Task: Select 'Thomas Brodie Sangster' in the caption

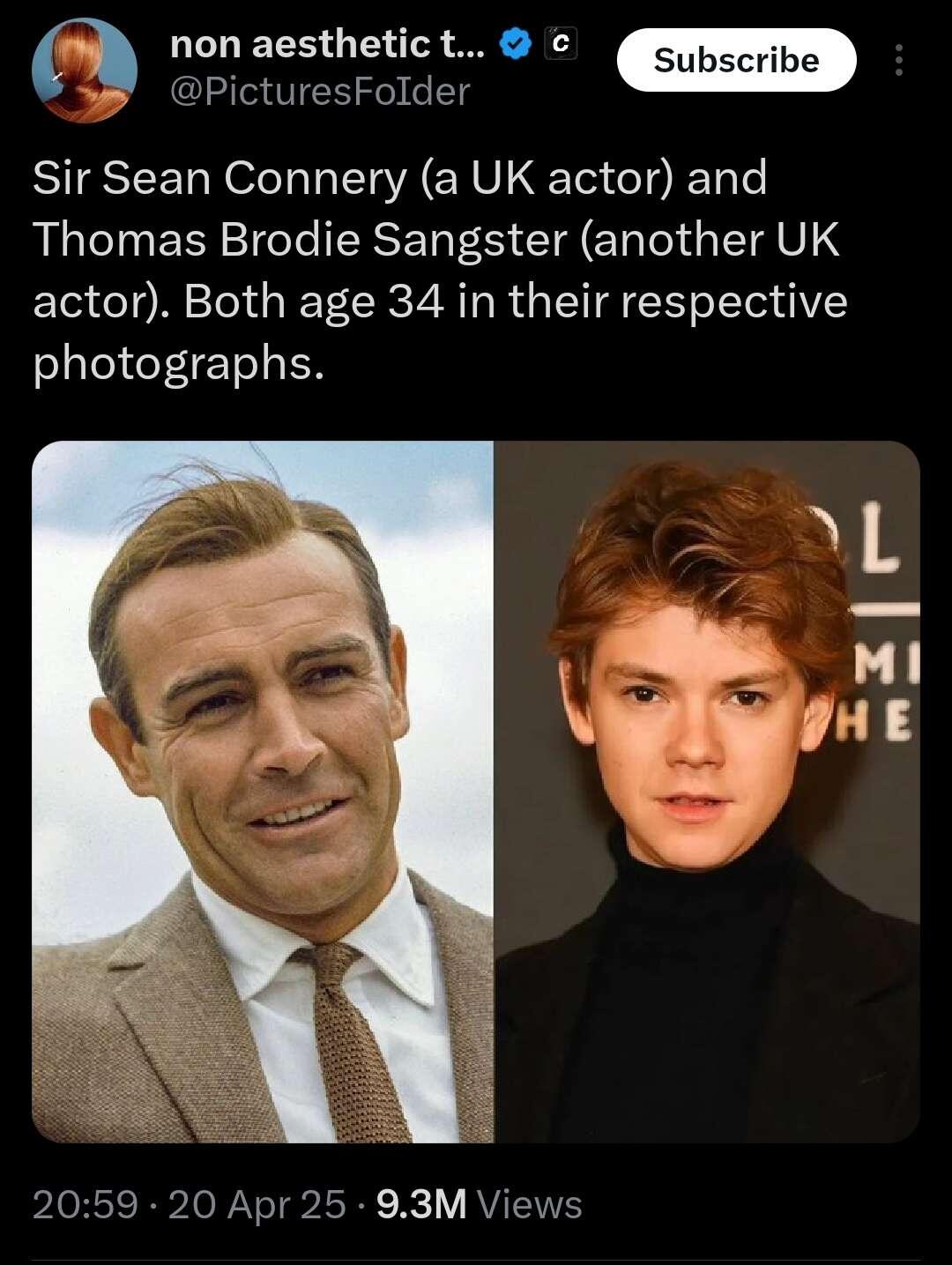Action: [300, 240]
